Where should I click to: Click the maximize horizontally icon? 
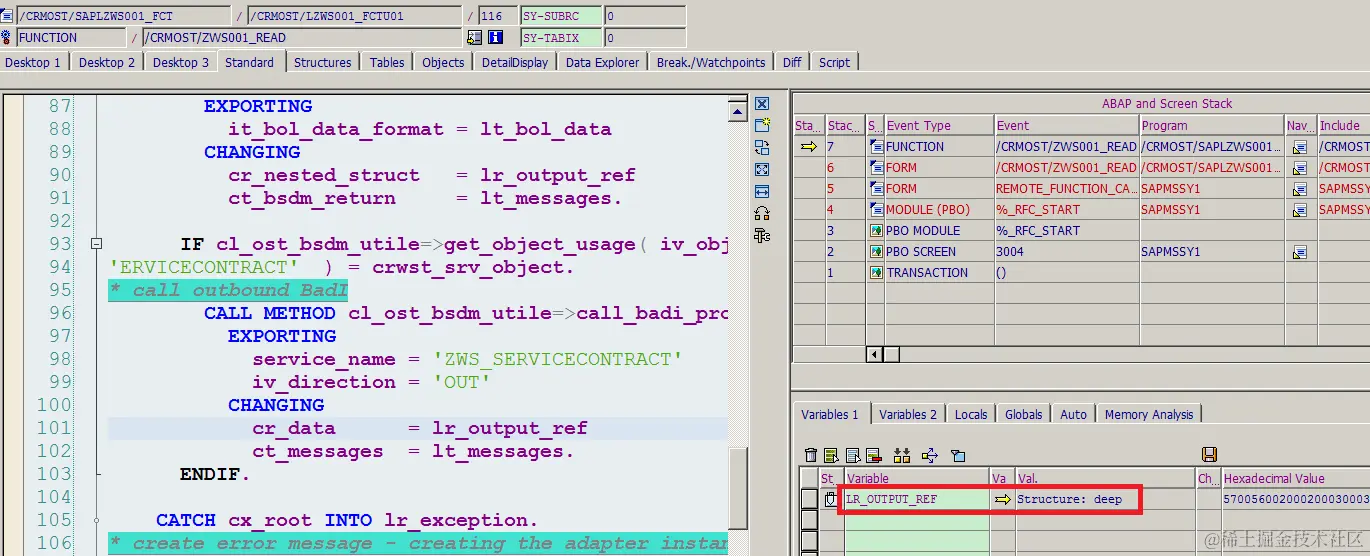(762, 191)
